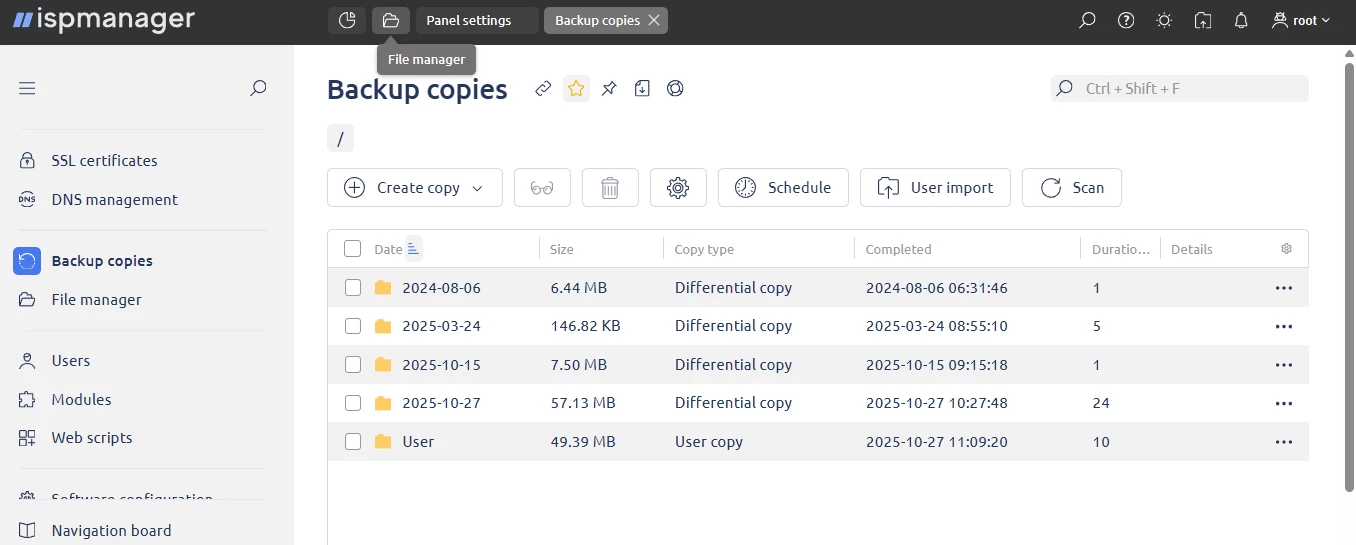Click the glasses view button

pyautogui.click(x=542, y=187)
